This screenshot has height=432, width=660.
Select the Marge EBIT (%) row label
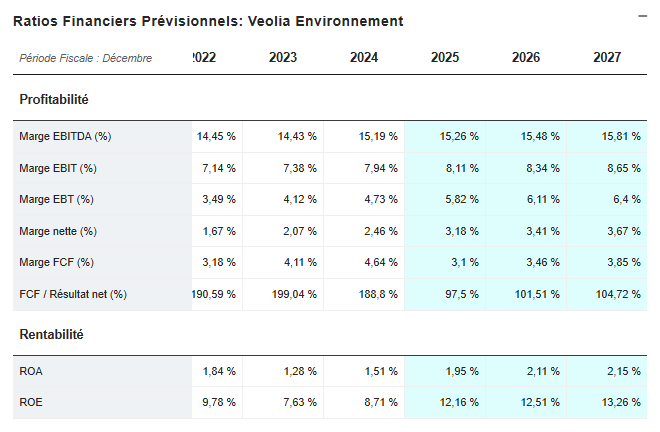point(58,168)
